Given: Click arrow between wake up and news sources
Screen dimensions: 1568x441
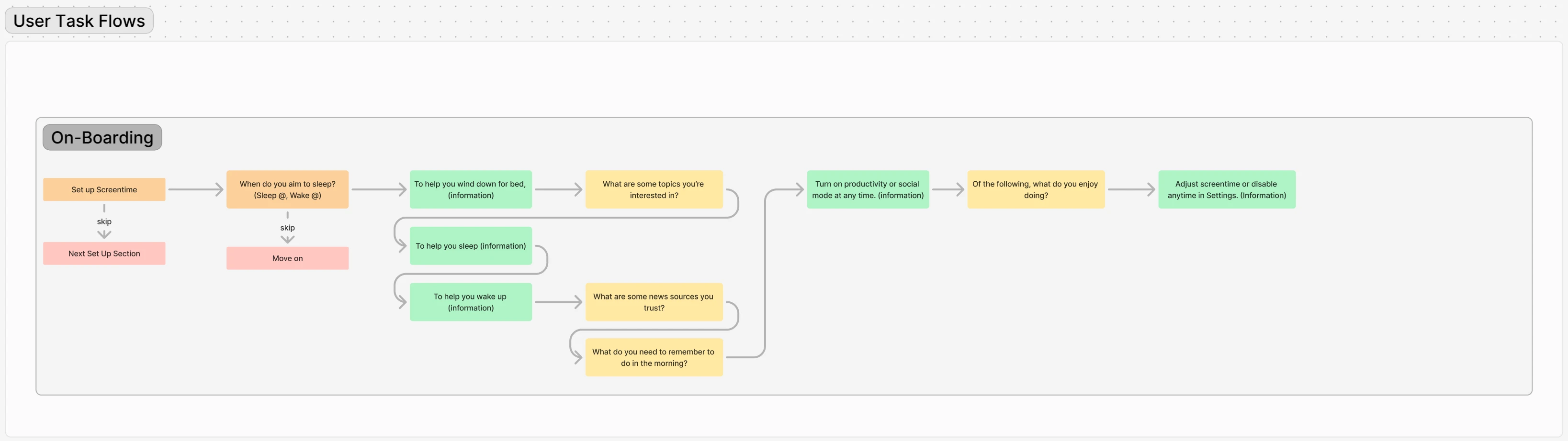Looking at the screenshot, I should pos(559,302).
